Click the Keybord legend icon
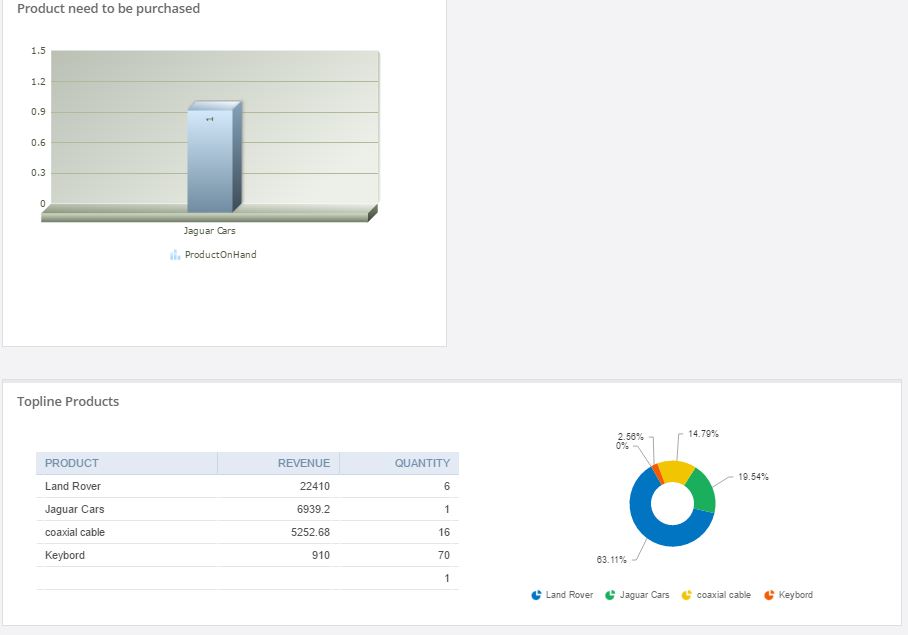This screenshot has height=635, width=908. point(769,595)
